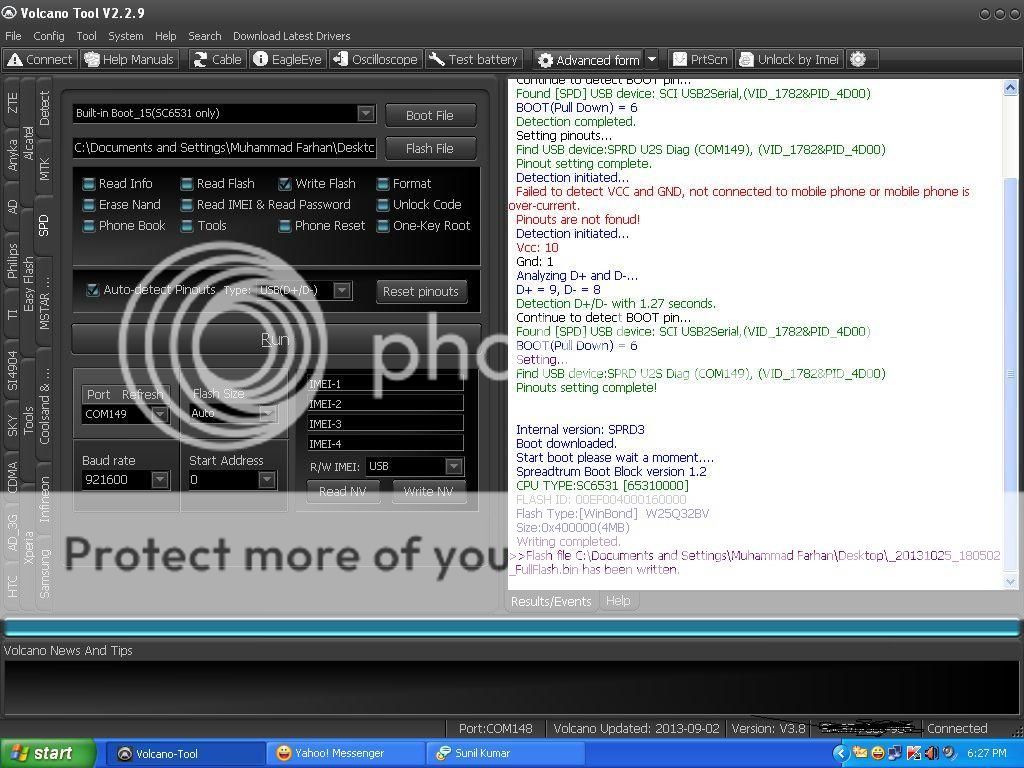Click the Connect toolbar icon
This screenshot has width=1024, height=768.
click(x=40, y=60)
